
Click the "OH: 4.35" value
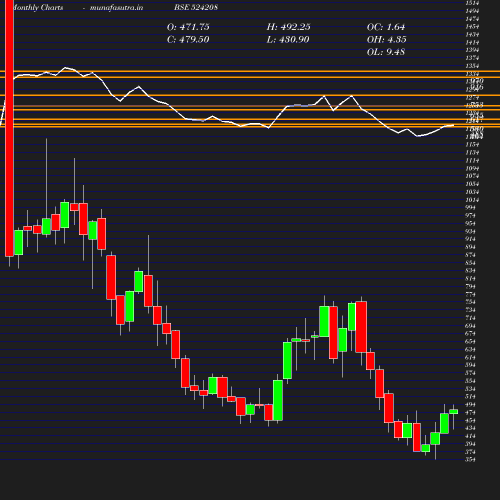click(x=387, y=40)
